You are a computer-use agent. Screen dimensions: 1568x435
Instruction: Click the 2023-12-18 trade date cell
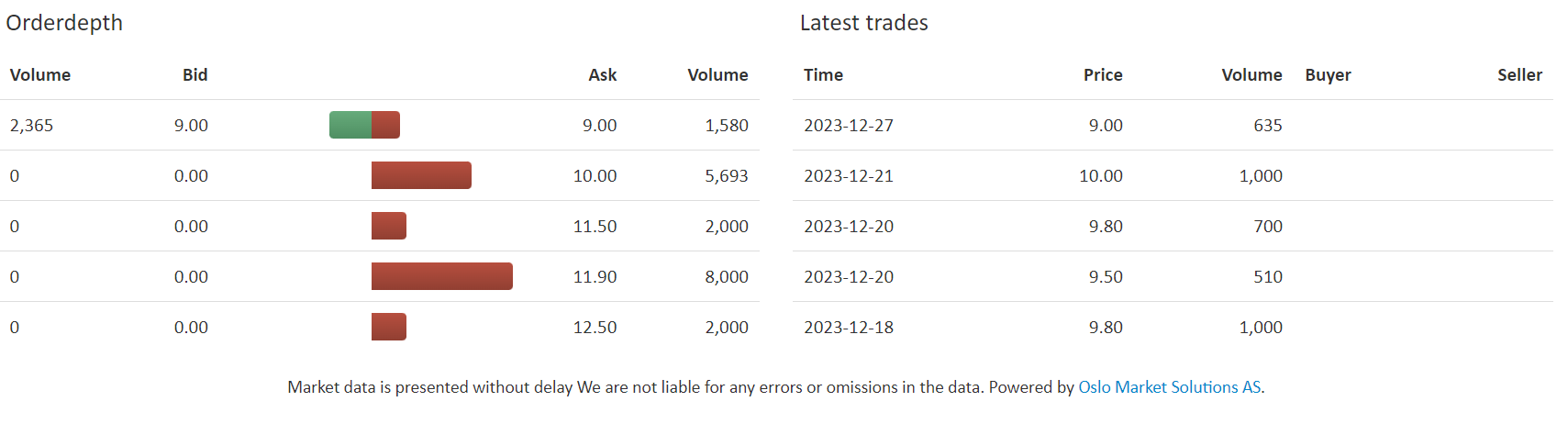(x=849, y=328)
